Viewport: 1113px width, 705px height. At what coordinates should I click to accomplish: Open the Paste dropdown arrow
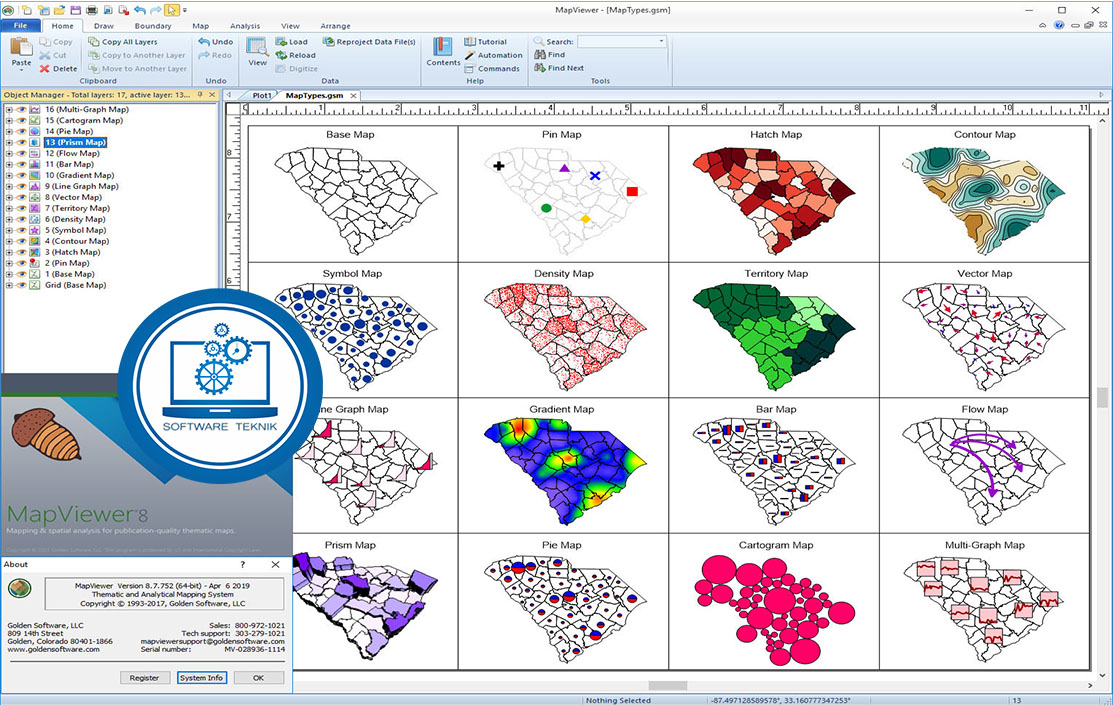pos(21,70)
